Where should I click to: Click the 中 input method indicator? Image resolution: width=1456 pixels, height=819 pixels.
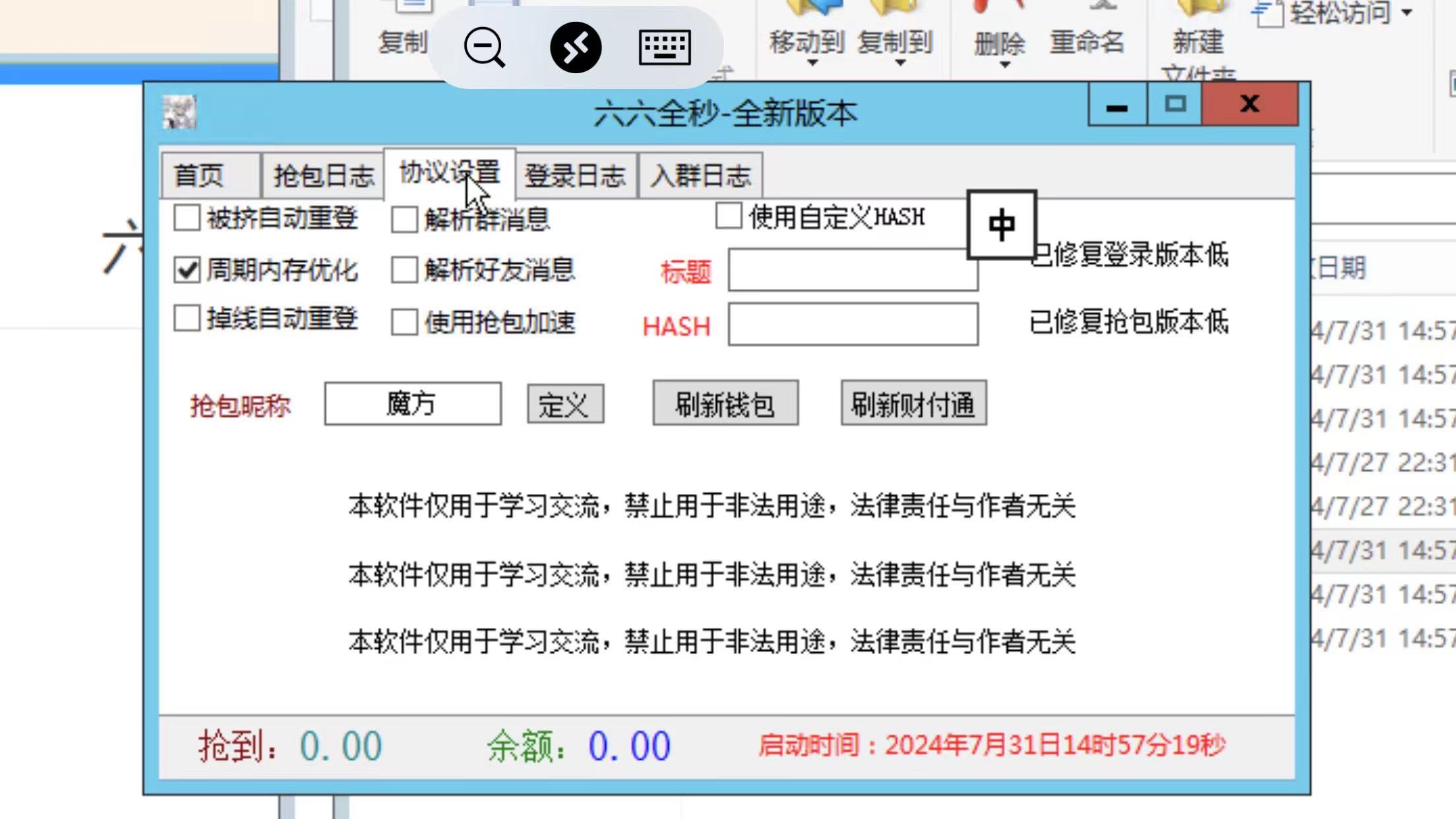point(1002,225)
